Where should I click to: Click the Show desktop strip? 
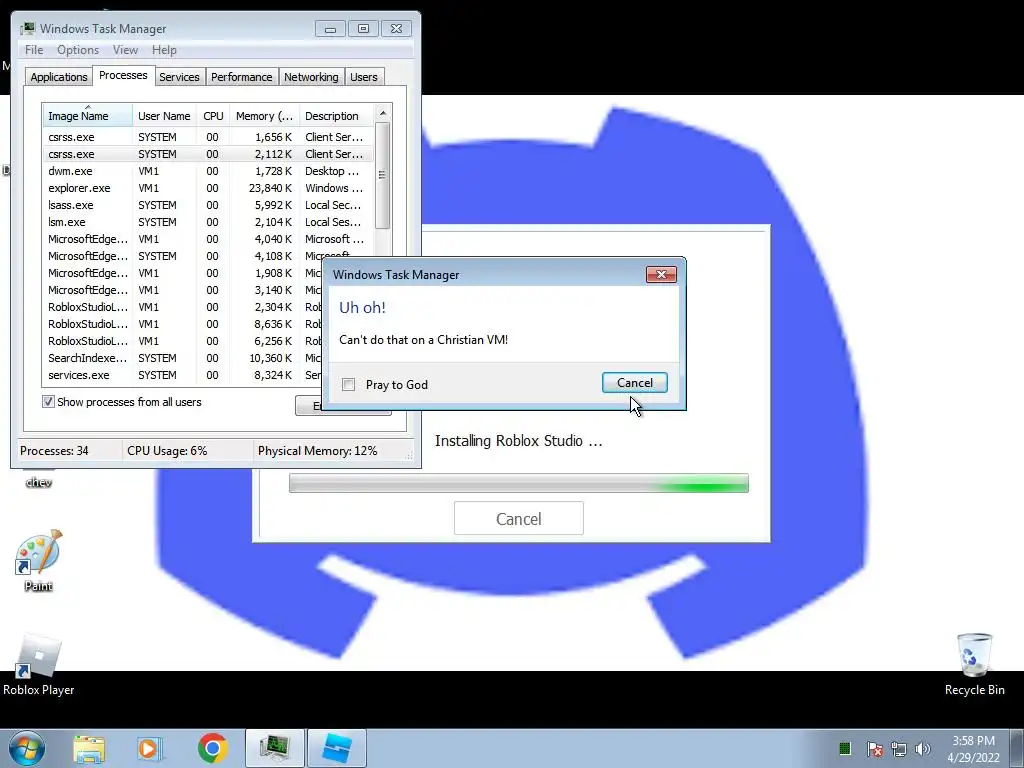(x=1017, y=748)
